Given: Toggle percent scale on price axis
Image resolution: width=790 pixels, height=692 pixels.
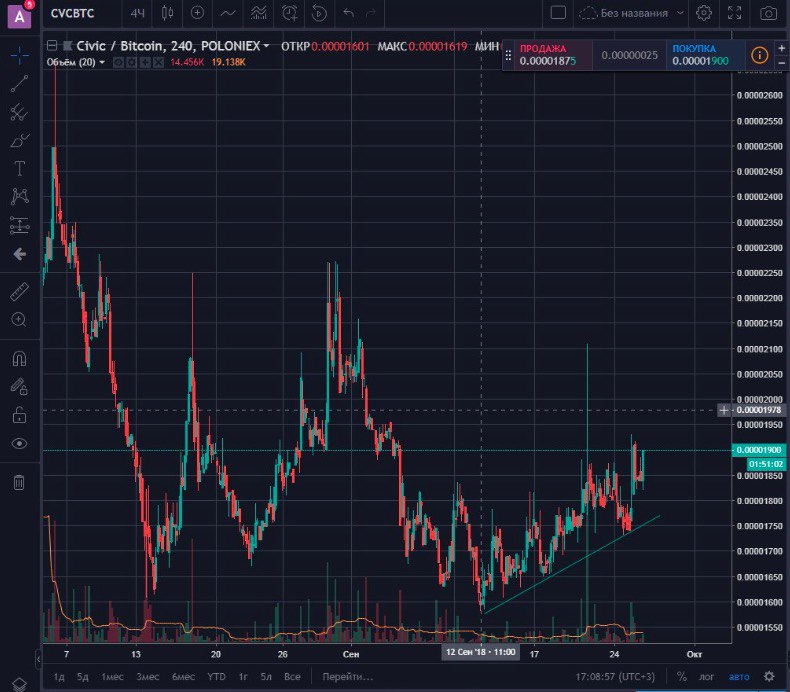Looking at the screenshot, I should pos(682,676).
